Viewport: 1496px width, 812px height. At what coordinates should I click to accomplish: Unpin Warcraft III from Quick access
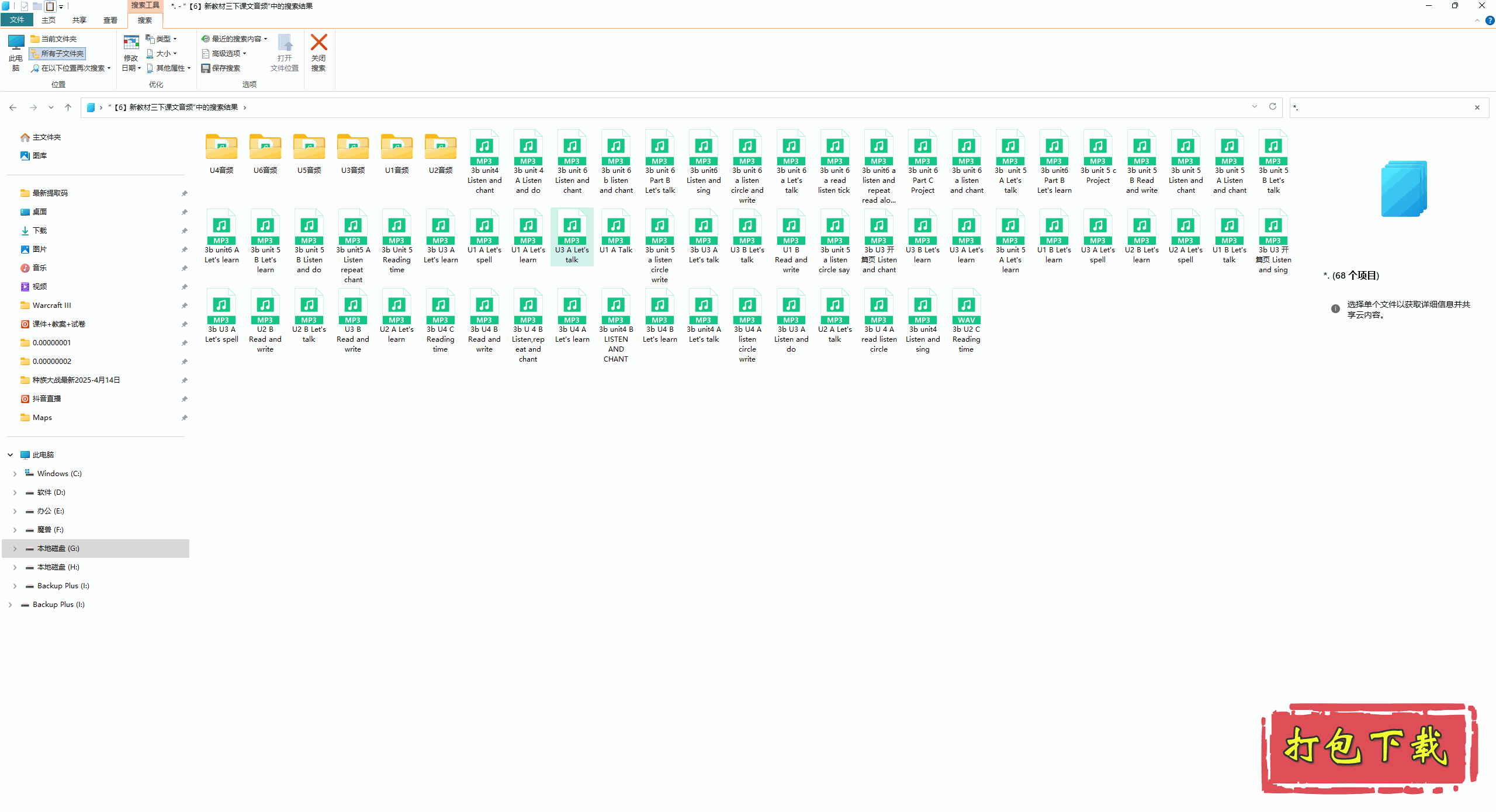tap(184, 306)
